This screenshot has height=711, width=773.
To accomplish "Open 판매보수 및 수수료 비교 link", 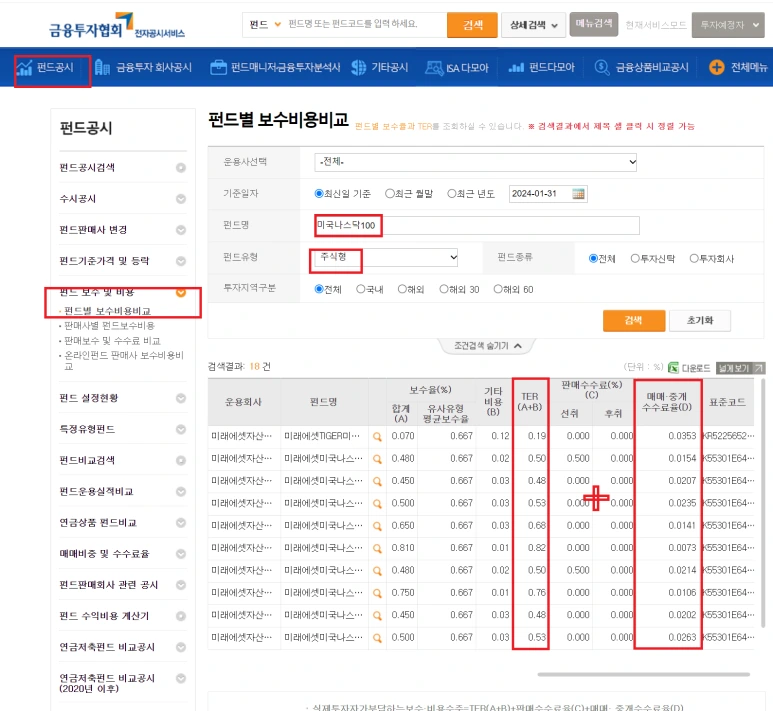I will click(112, 341).
